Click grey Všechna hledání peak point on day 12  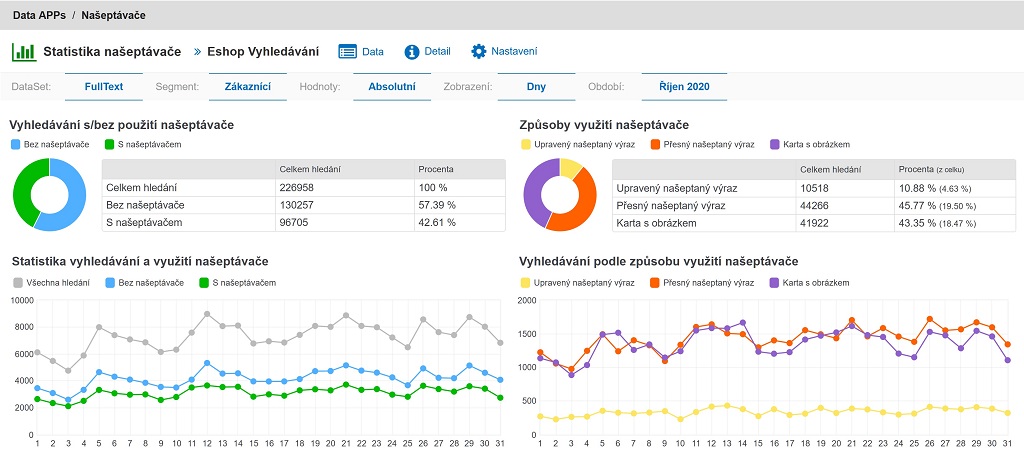206,314
